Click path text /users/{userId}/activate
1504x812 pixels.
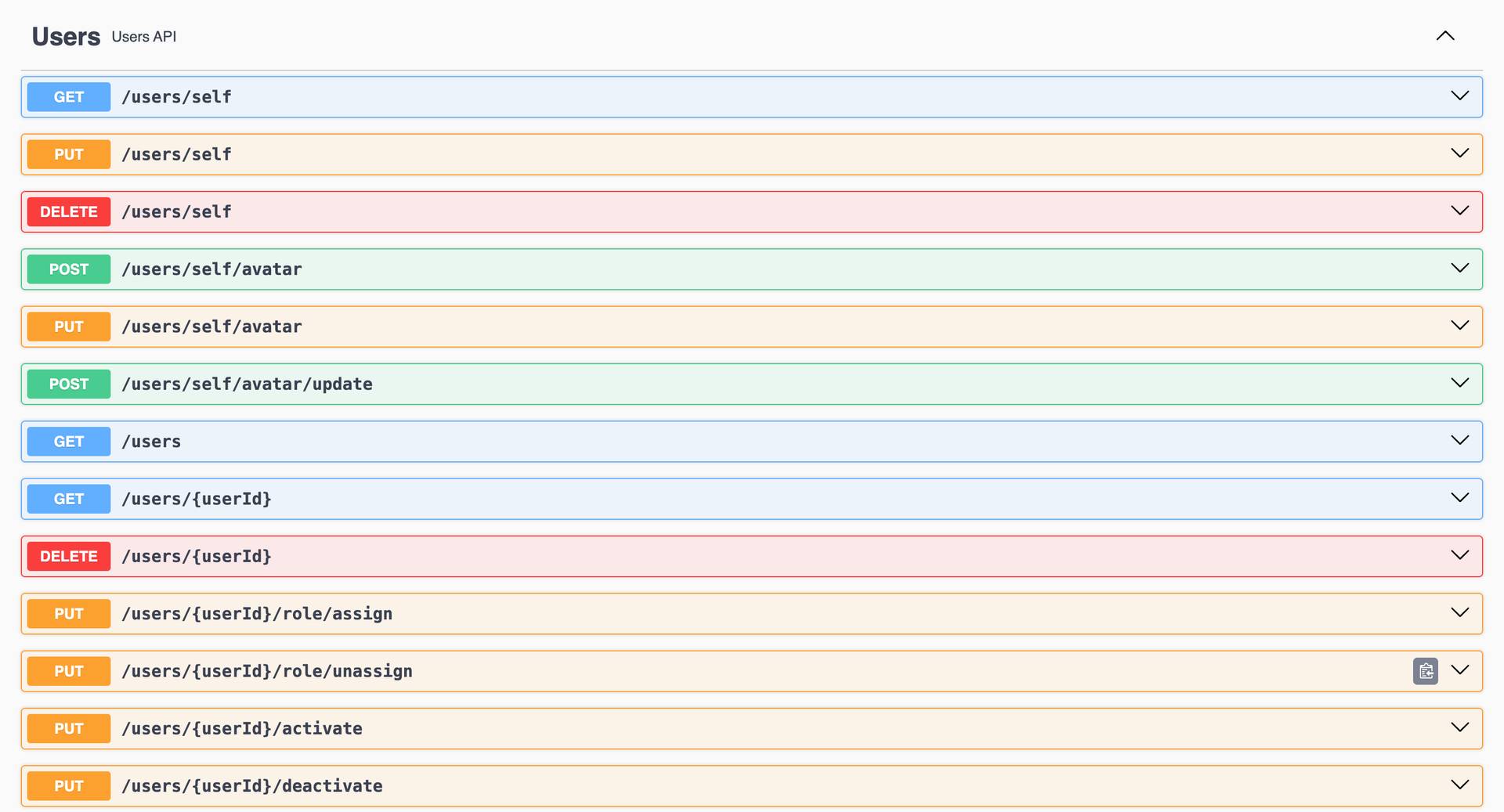tap(242, 728)
